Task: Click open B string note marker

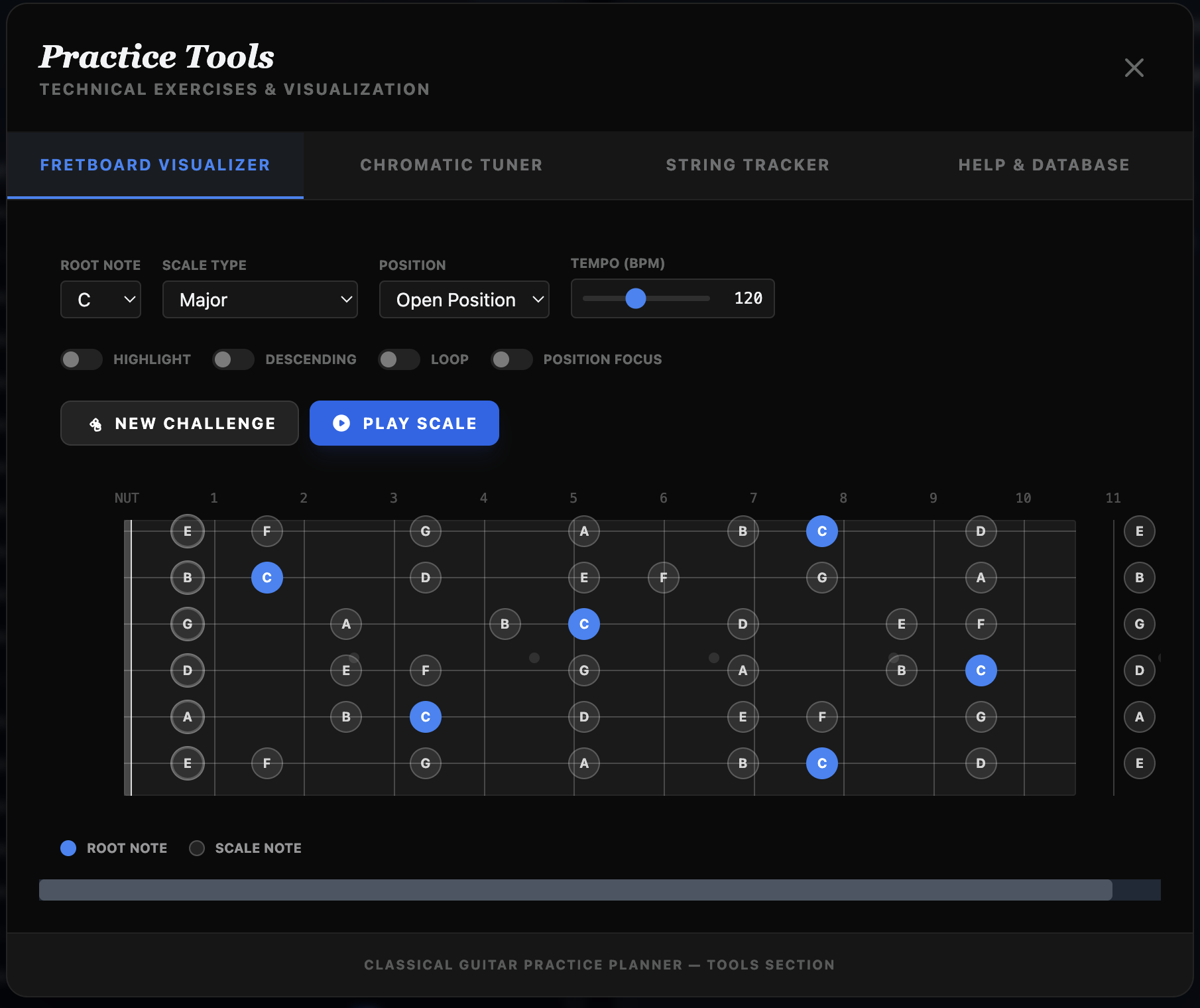Action: (x=188, y=578)
